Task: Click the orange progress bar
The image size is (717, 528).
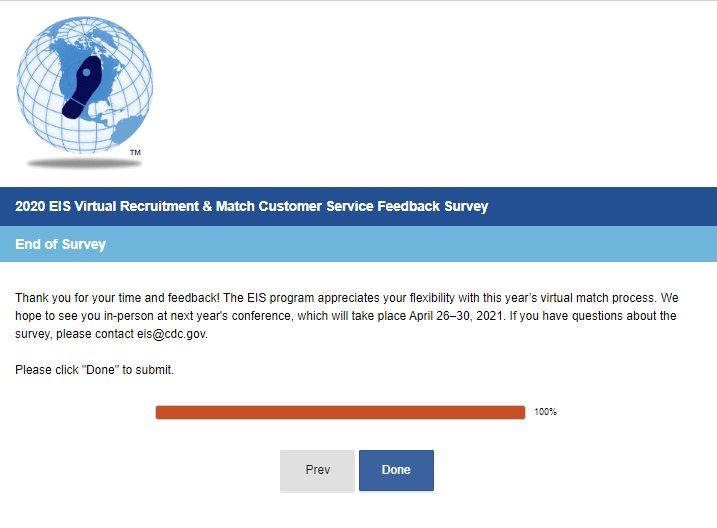Action: (x=340, y=412)
